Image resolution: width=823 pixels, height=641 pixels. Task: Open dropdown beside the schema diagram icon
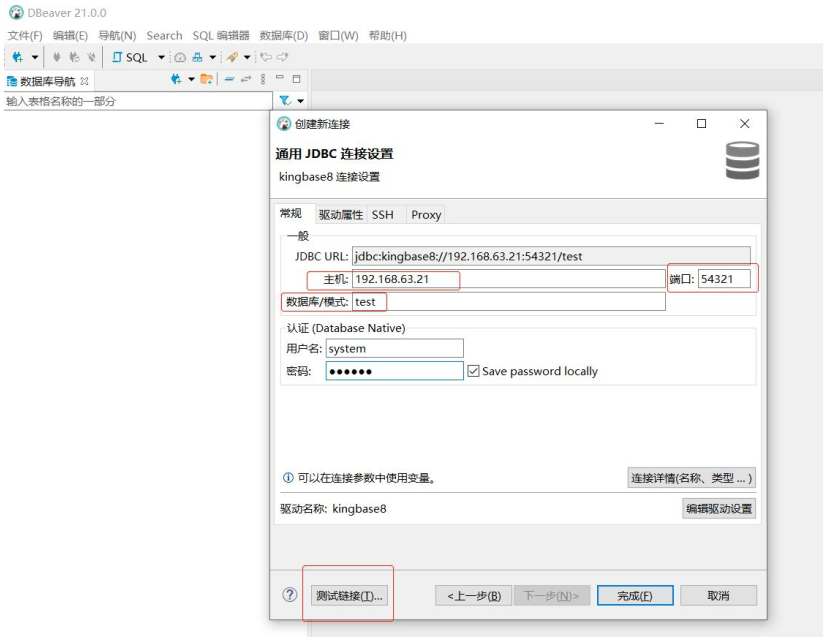(x=213, y=57)
